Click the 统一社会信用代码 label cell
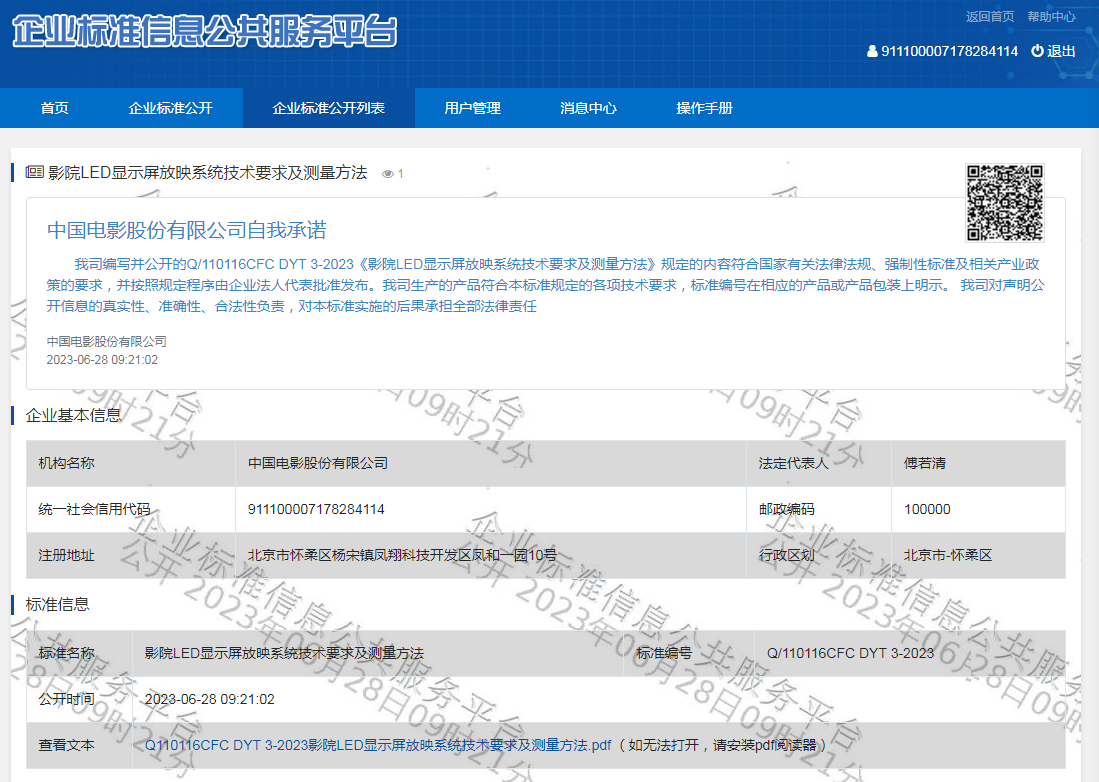This screenshot has width=1099, height=782. [131, 509]
